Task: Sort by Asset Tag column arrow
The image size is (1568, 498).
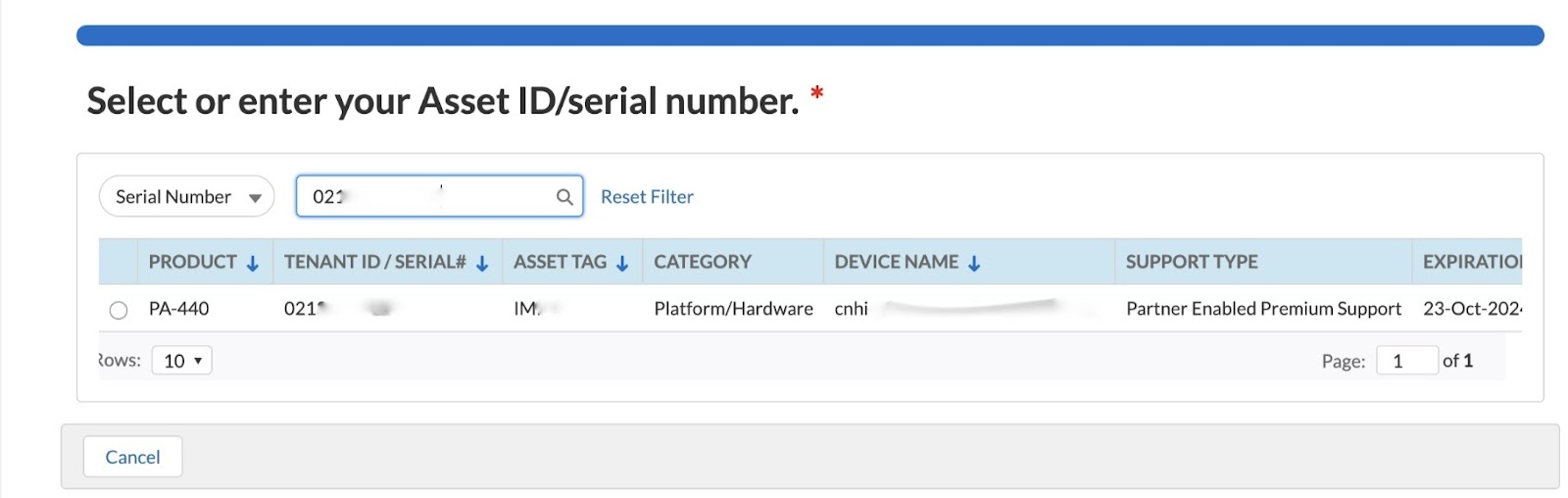Action: point(622,264)
